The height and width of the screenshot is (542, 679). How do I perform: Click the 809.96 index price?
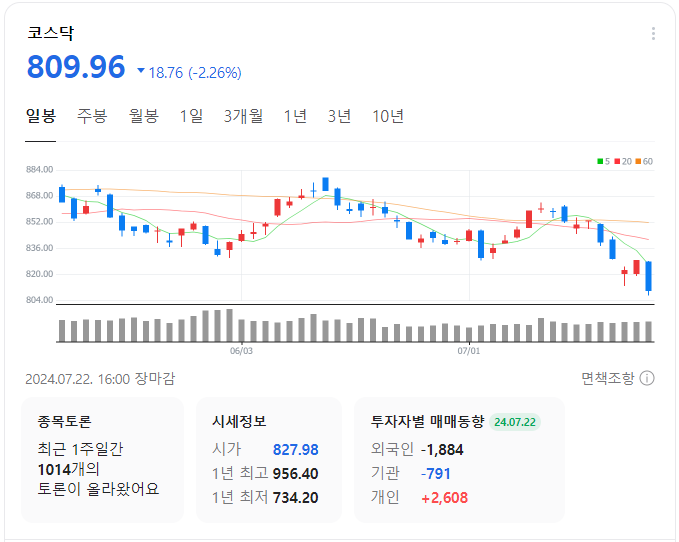[76, 67]
